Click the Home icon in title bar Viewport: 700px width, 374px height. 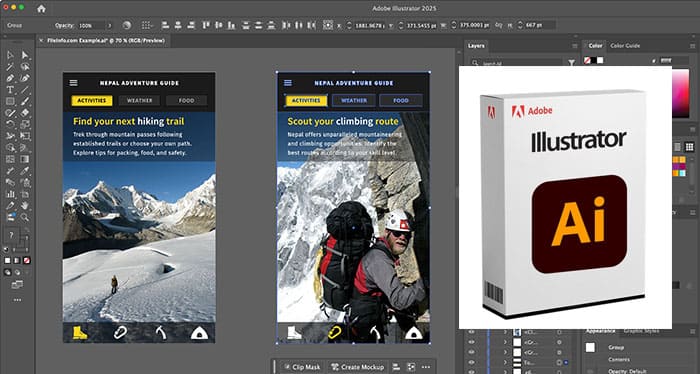[41, 8]
